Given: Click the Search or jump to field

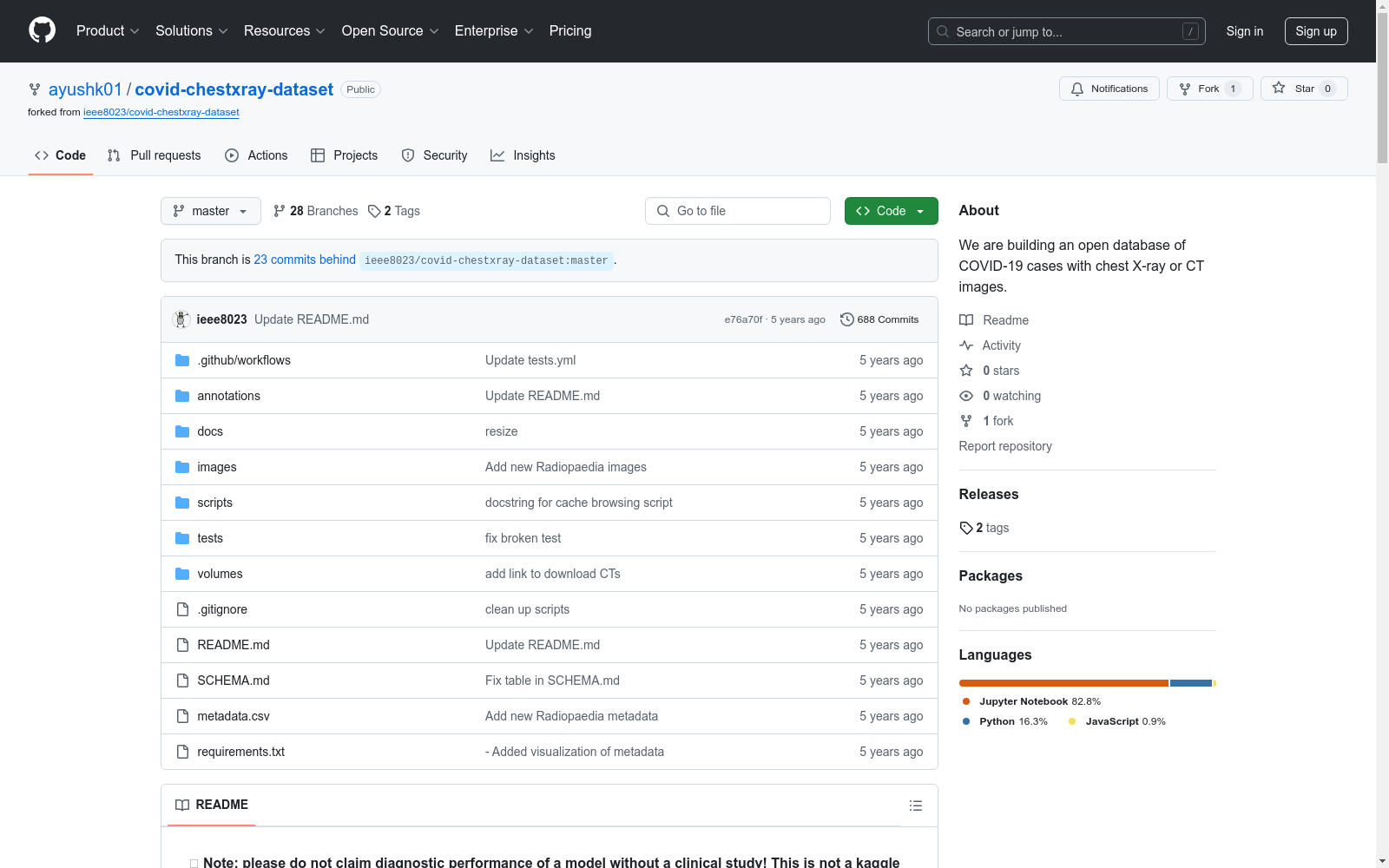Looking at the screenshot, I should (x=1067, y=31).
